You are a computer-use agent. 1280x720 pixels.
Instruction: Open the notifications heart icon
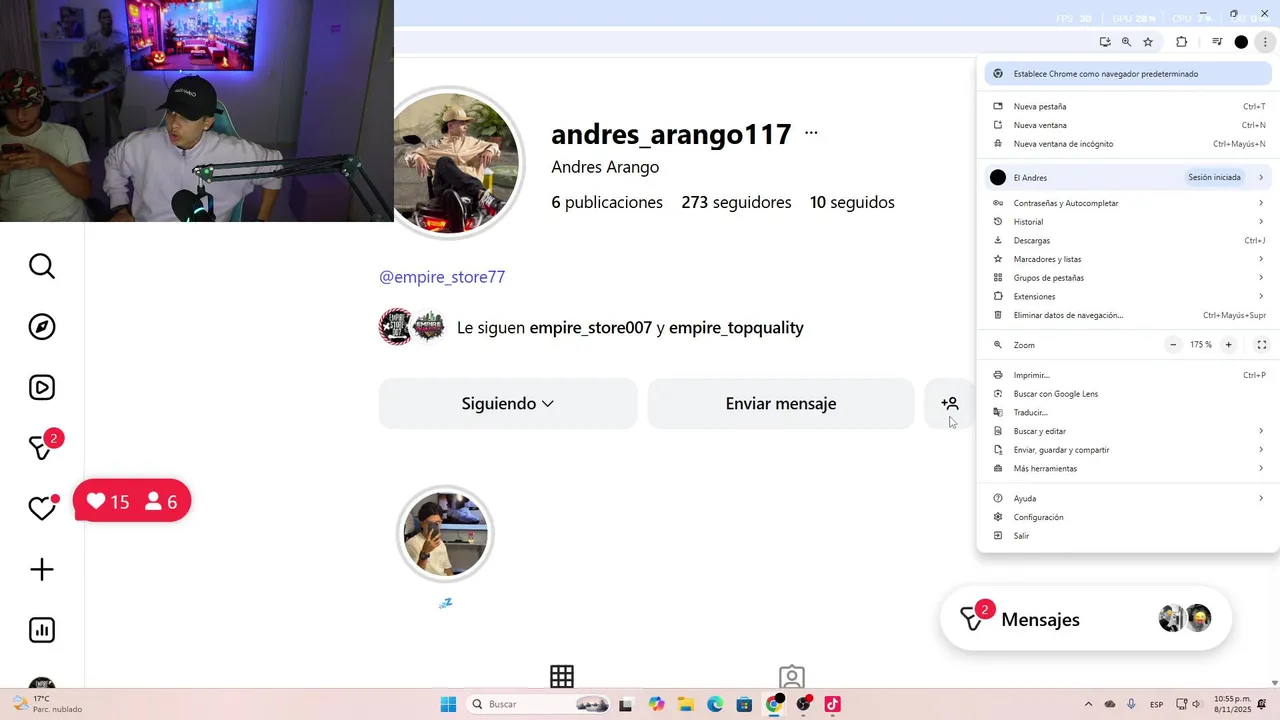[42, 508]
